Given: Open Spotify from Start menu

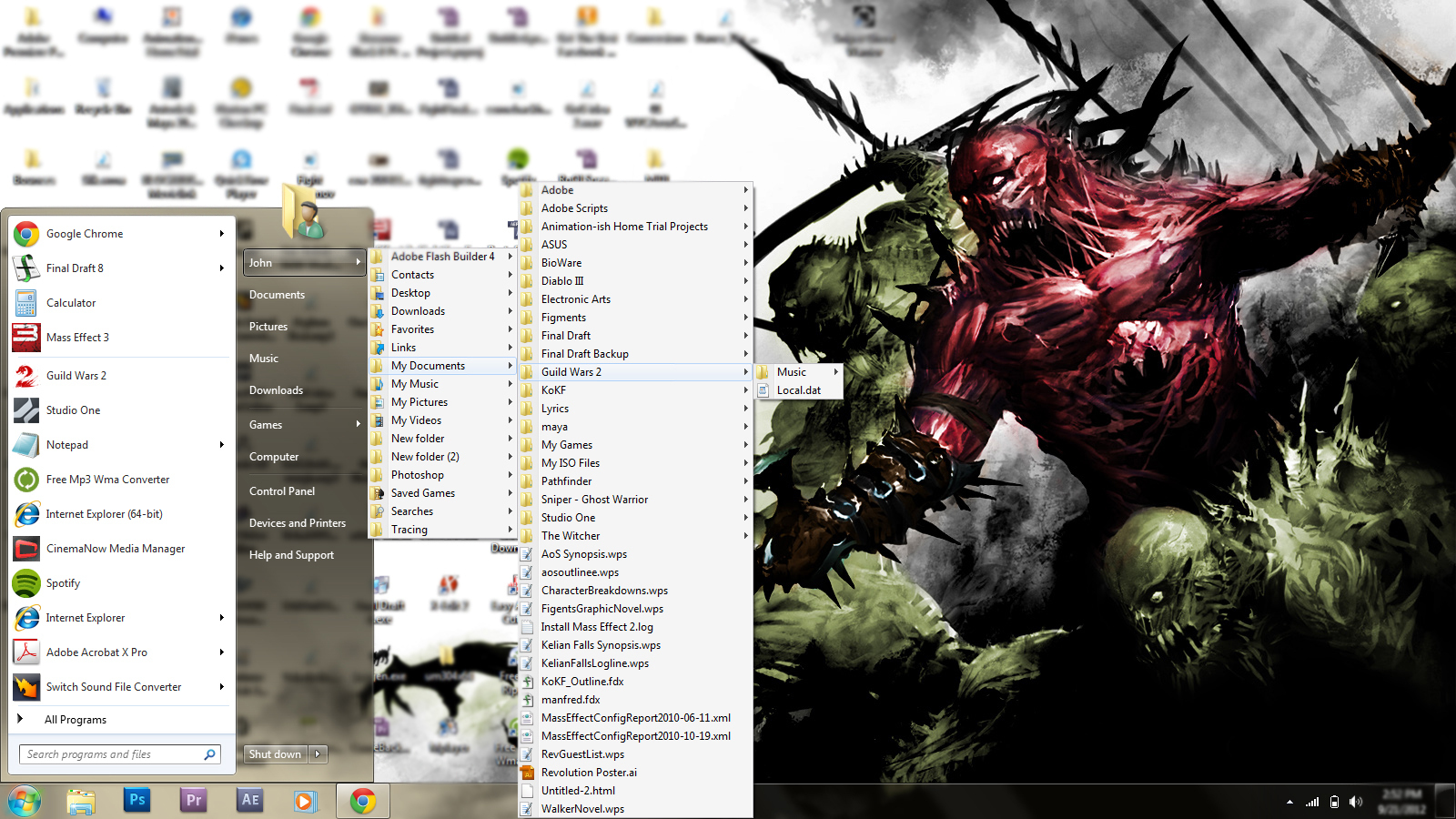Looking at the screenshot, I should click(63, 583).
